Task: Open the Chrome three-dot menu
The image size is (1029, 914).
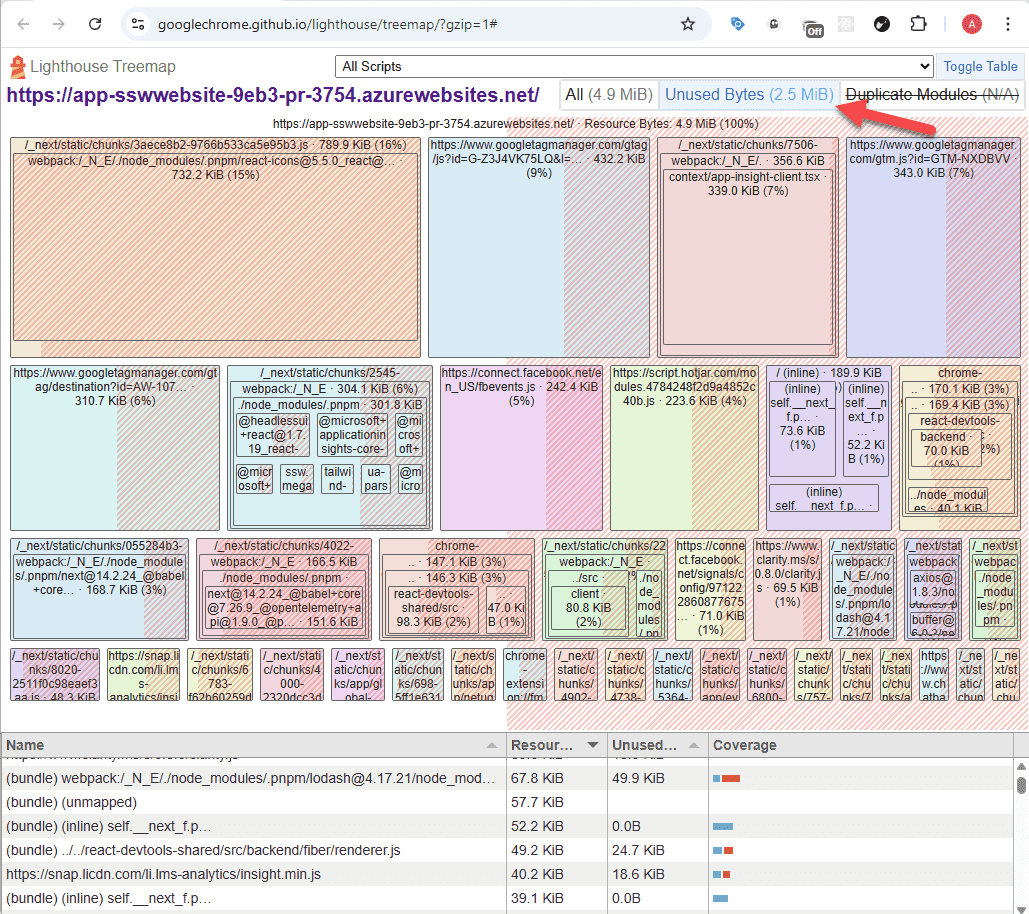Action: click(1009, 24)
